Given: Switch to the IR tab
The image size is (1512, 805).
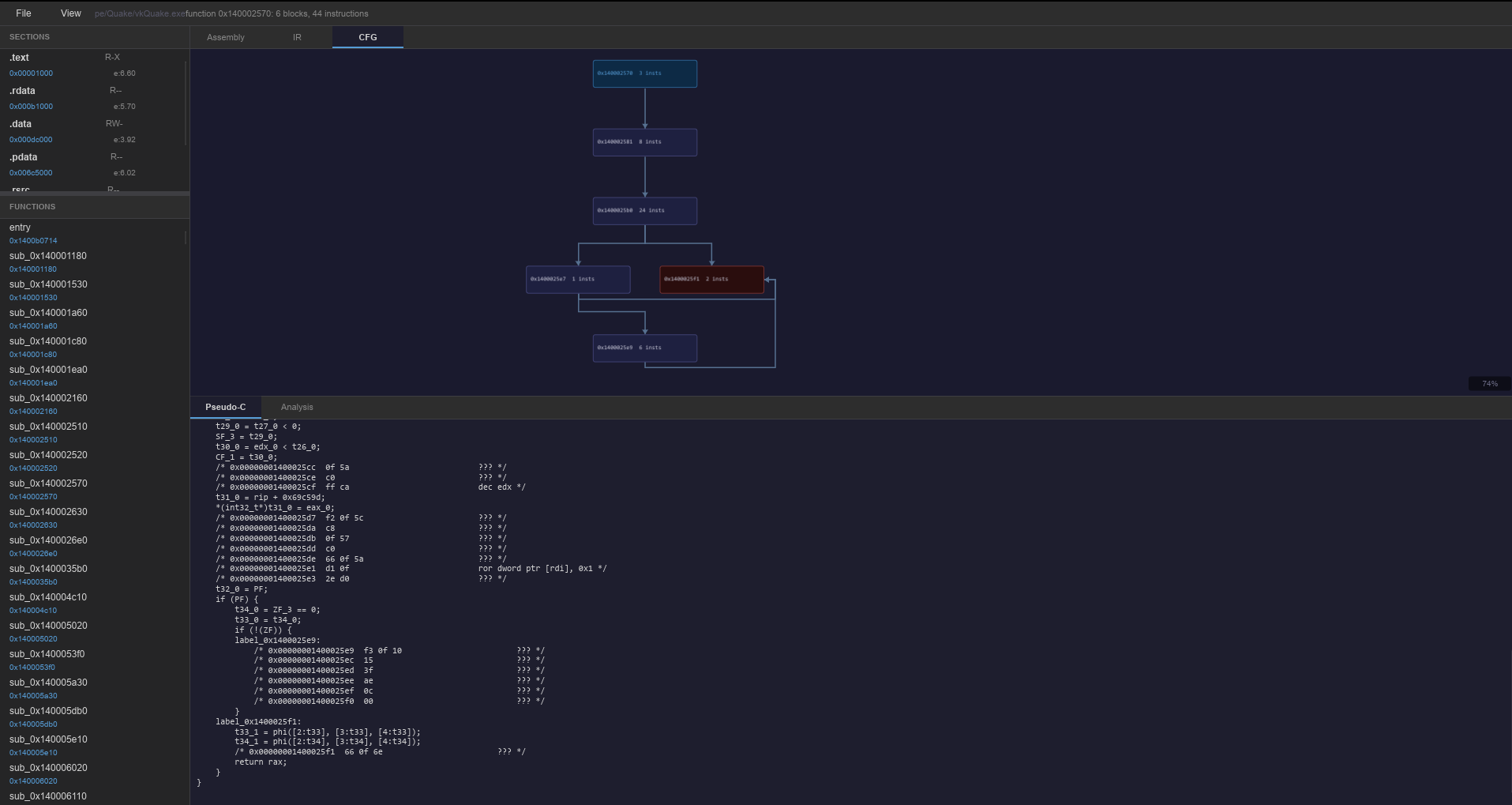Looking at the screenshot, I should [297, 37].
